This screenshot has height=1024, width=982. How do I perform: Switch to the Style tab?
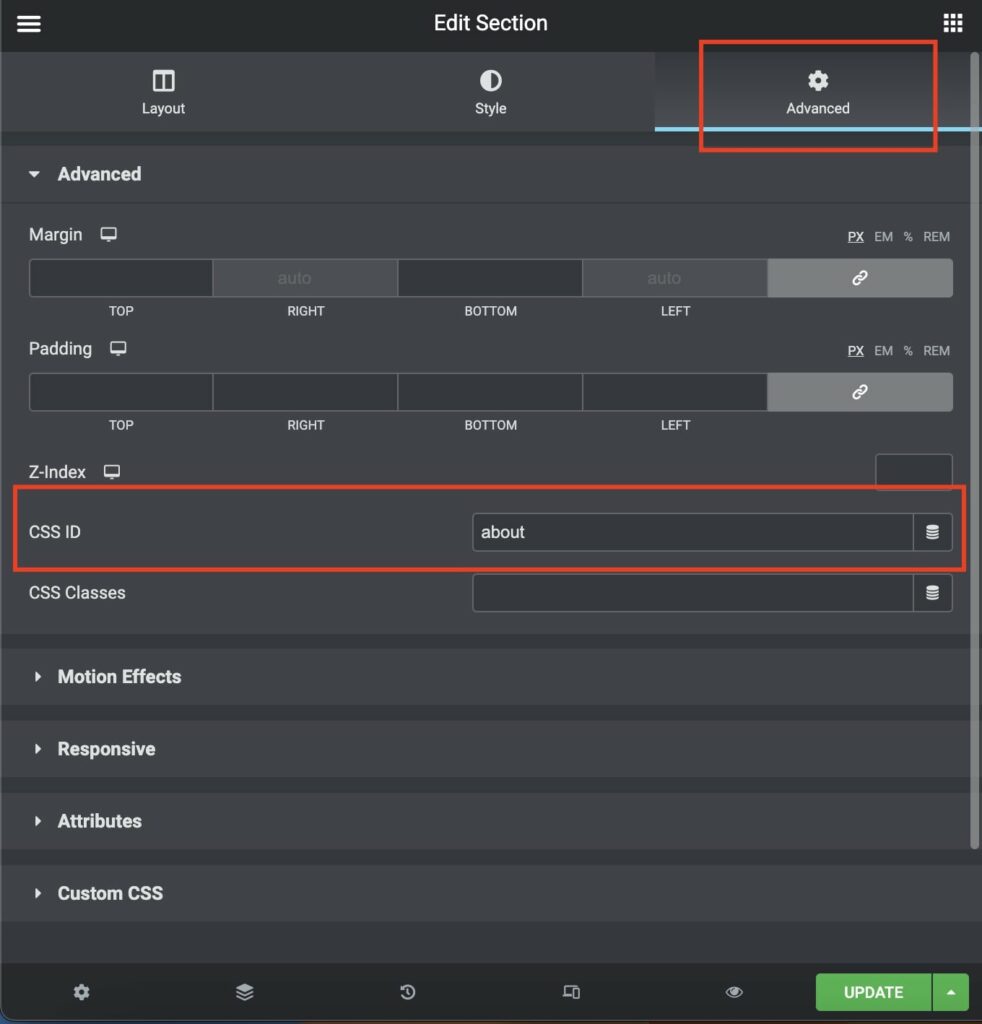[490, 92]
